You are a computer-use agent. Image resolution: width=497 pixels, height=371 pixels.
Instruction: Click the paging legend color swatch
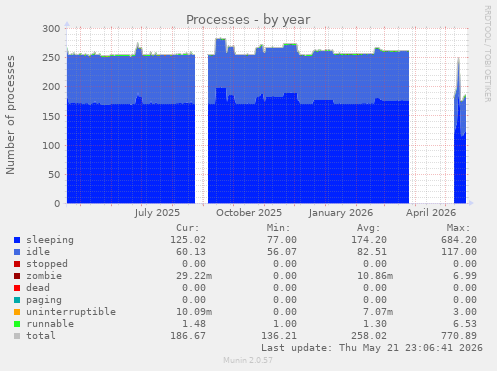pos(17,300)
